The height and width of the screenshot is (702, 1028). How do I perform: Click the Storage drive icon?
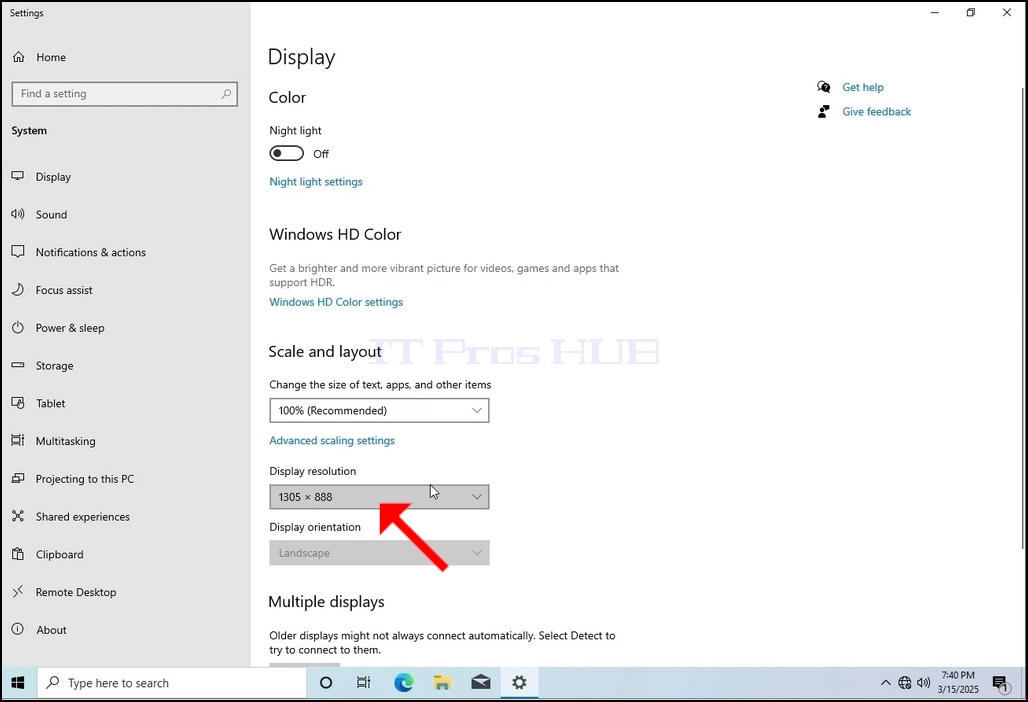tap(18, 365)
